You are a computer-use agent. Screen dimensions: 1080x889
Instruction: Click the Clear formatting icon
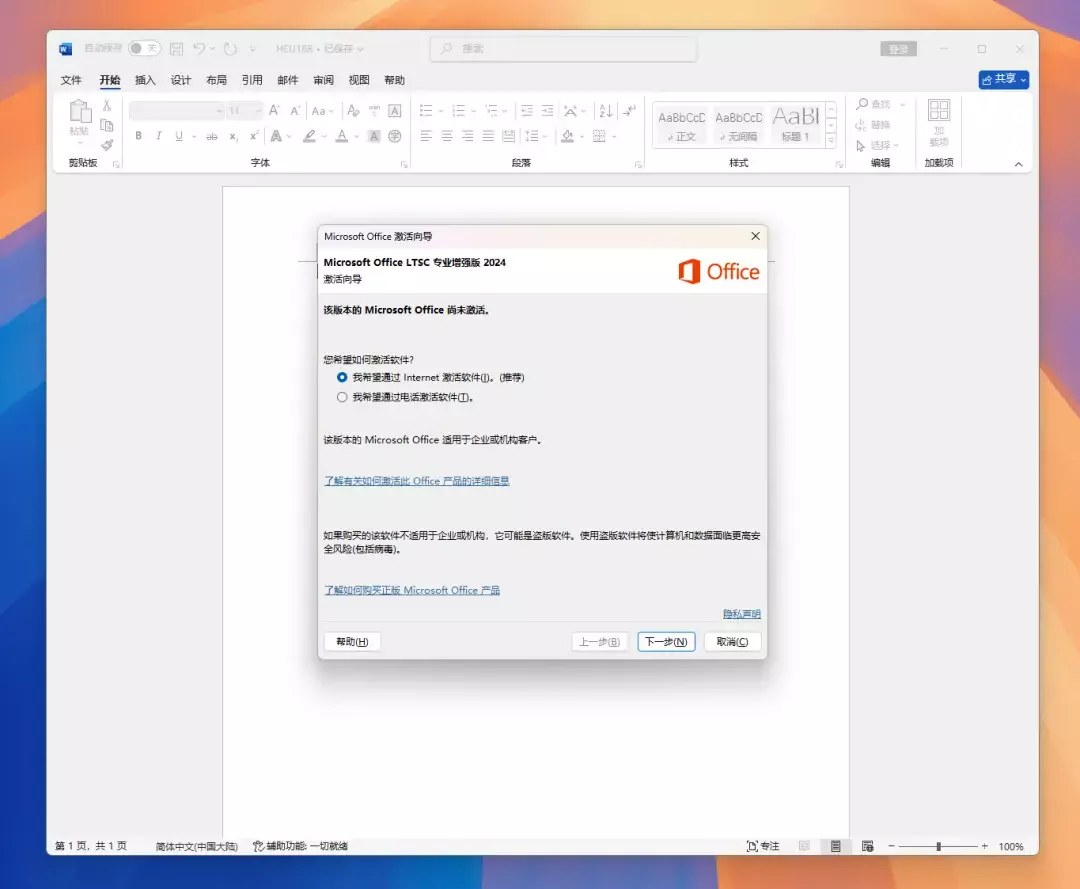(x=350, y=111)
